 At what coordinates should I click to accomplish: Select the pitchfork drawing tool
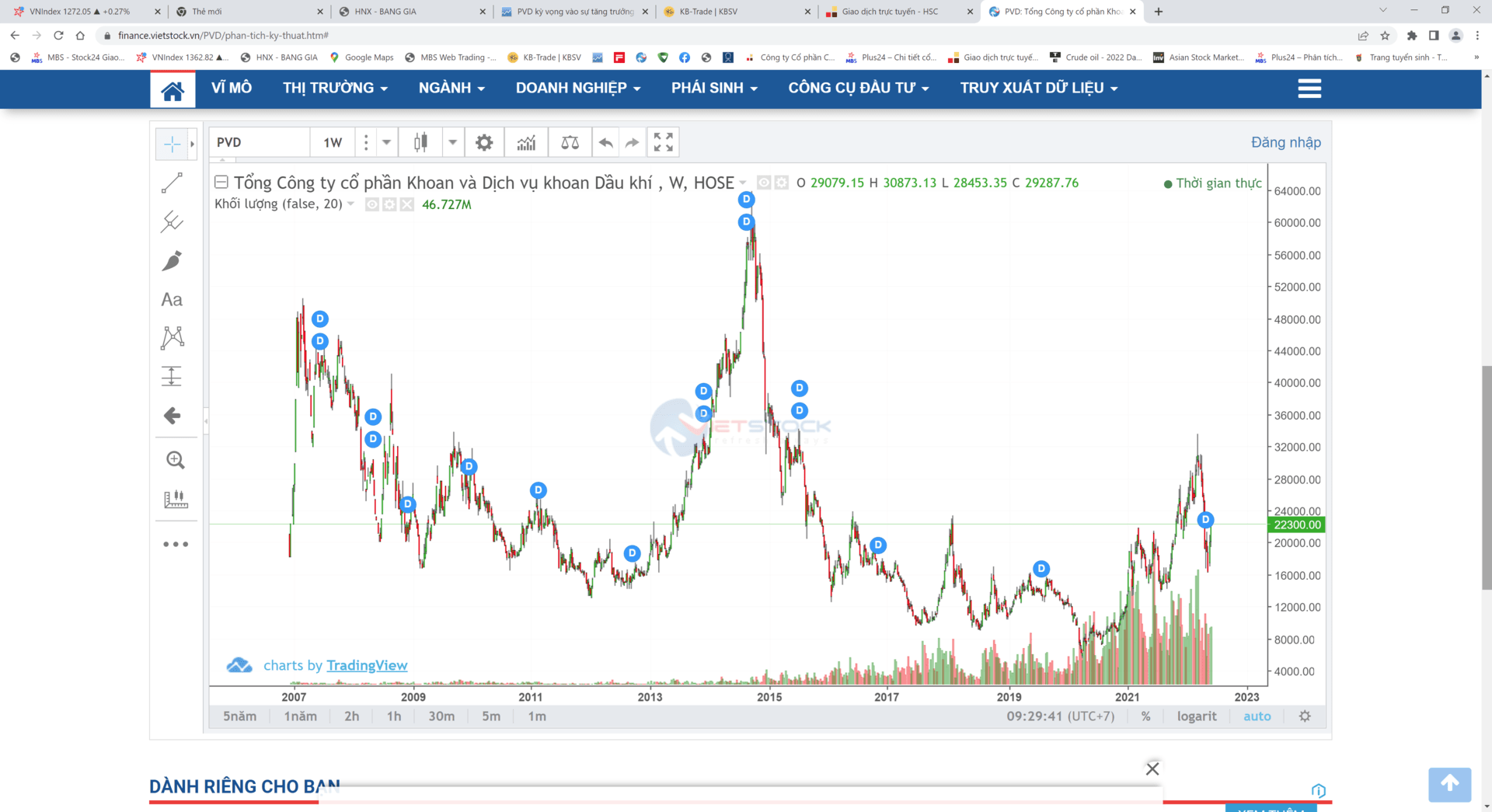click(172, 222)
